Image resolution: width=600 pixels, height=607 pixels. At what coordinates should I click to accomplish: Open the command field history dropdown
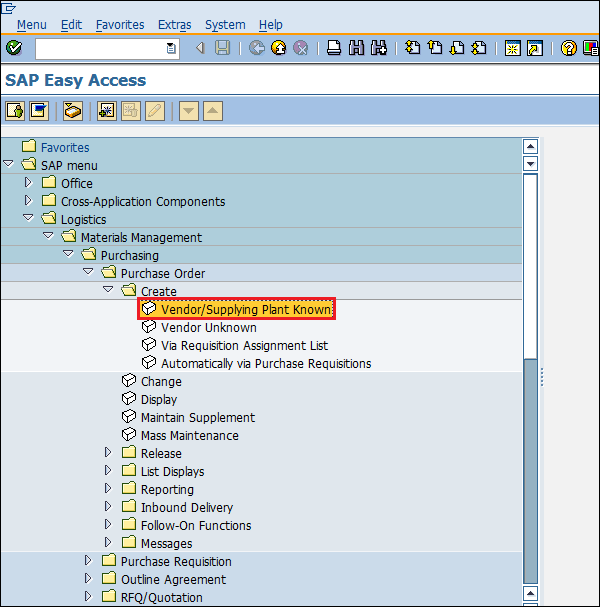(x=171, y=48)
